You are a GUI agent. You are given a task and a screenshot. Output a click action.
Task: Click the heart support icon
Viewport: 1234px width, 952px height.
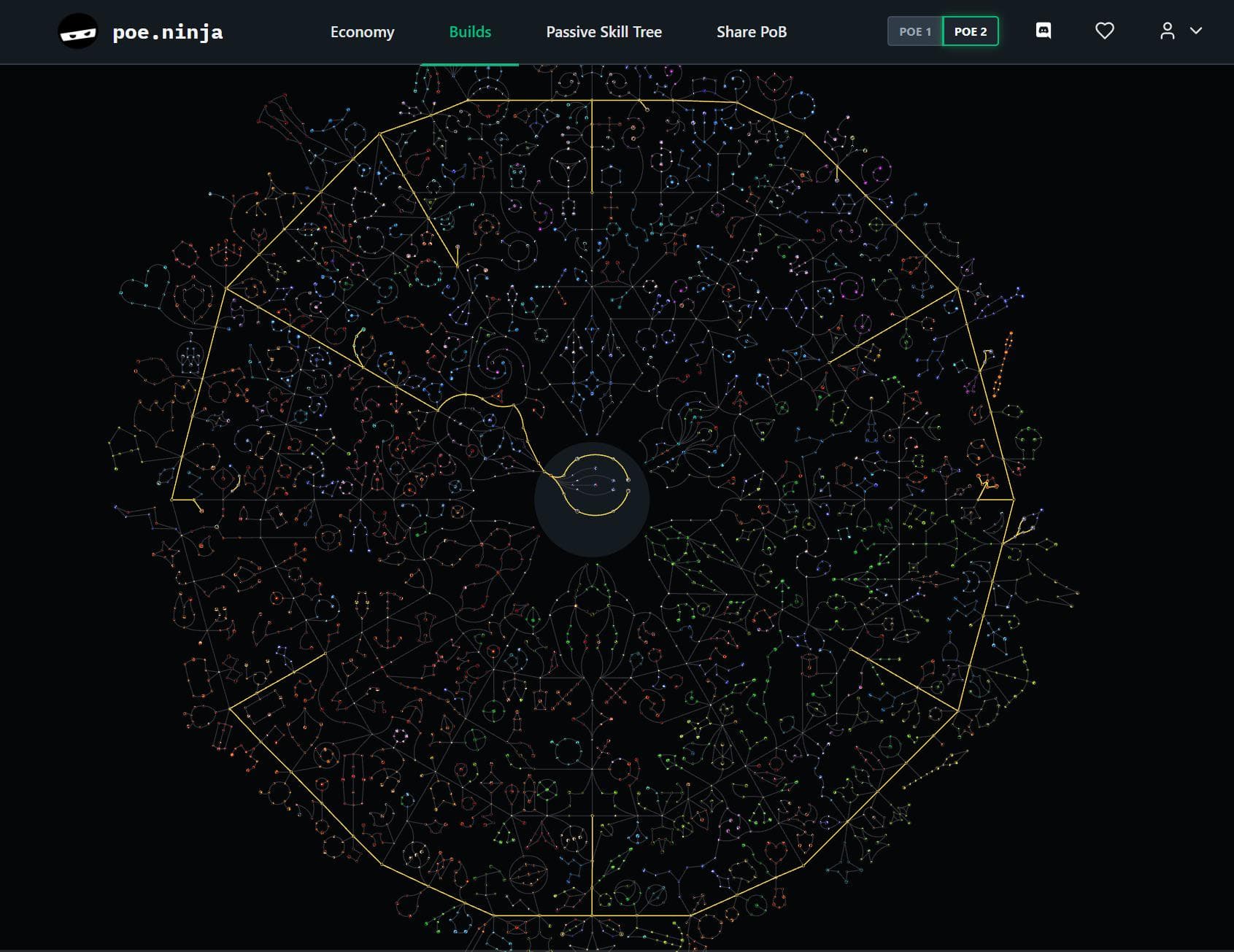coord(1105,31)
